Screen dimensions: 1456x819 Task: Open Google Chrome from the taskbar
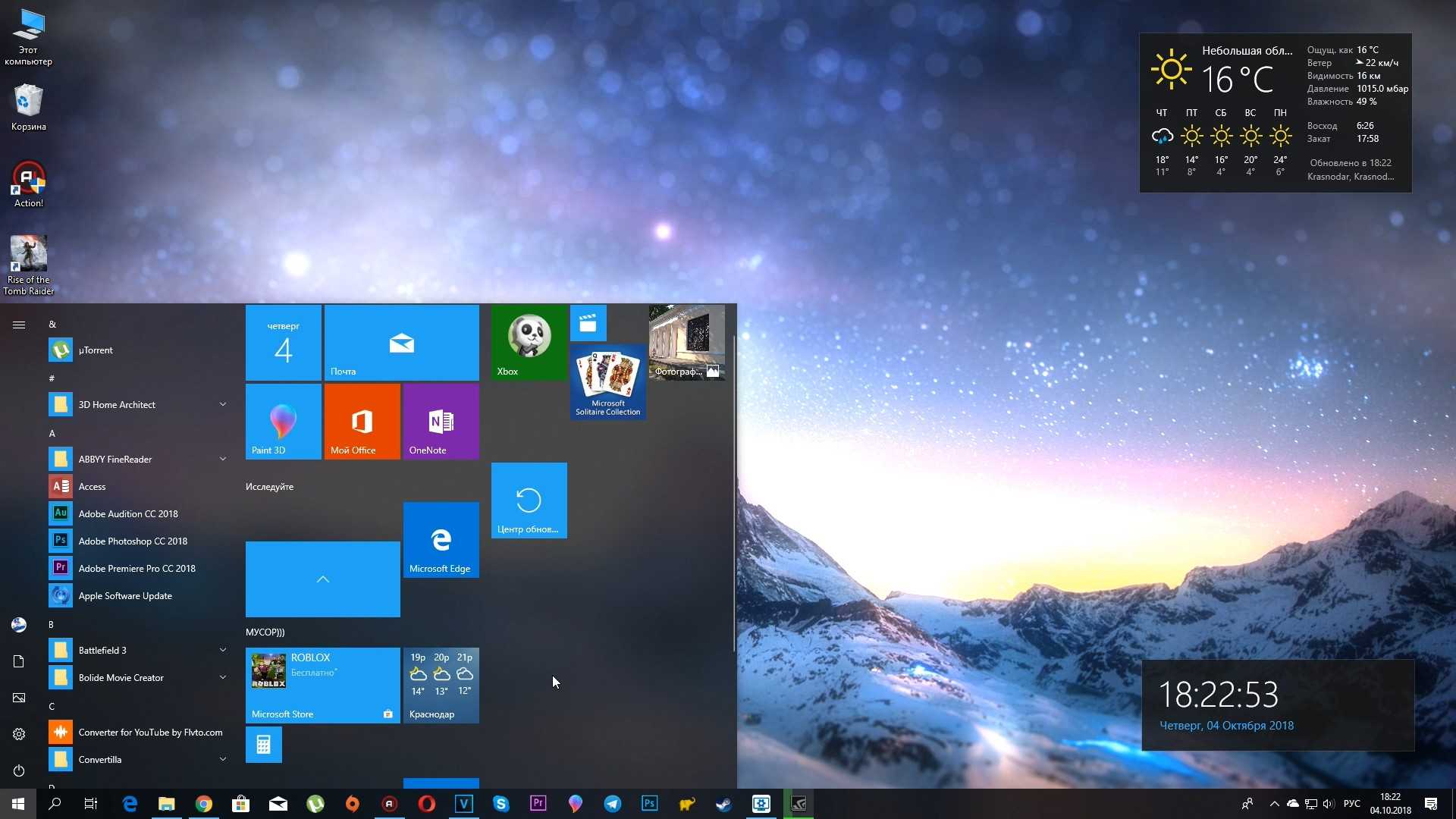203,804
